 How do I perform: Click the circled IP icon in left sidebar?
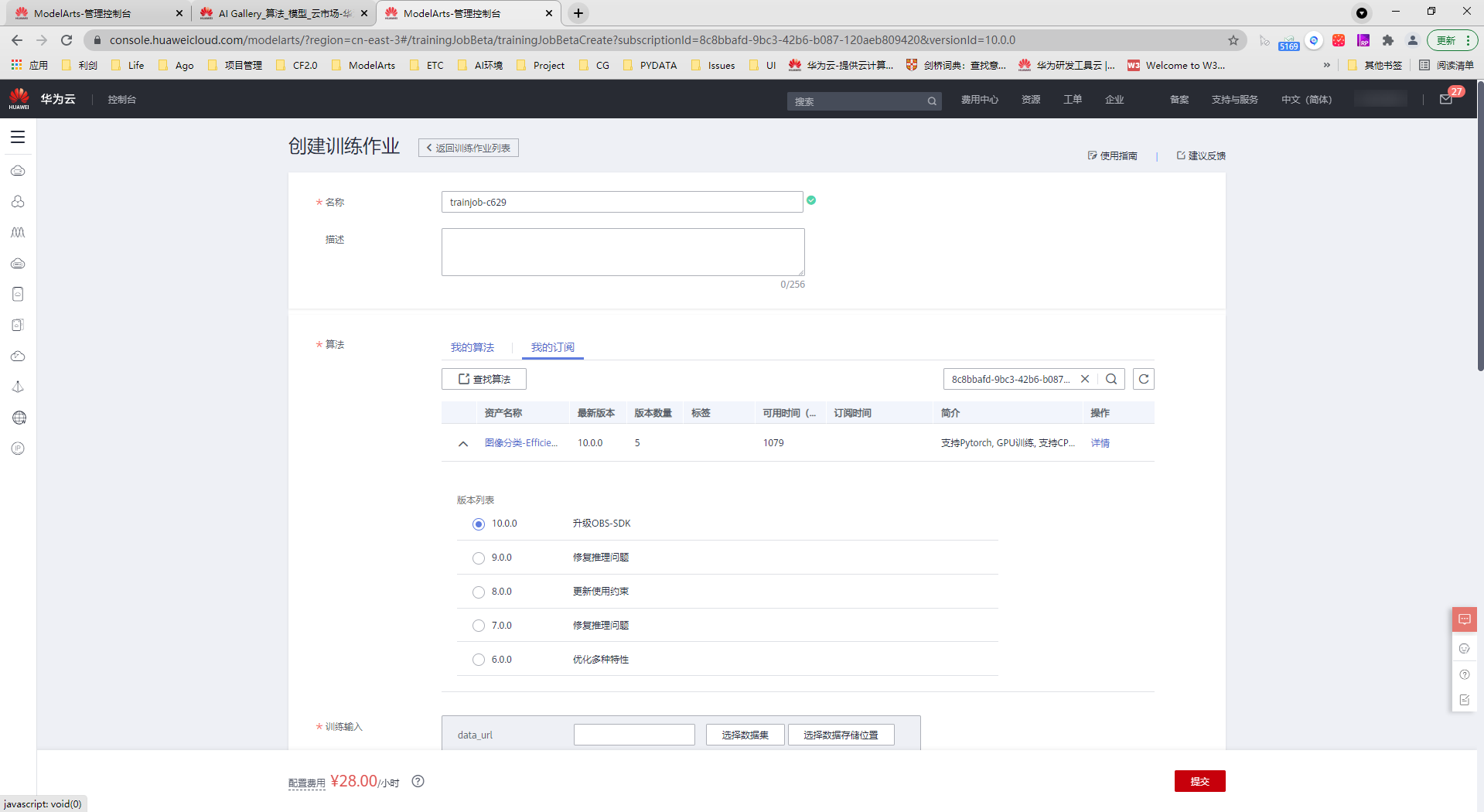tap(19, 449)
